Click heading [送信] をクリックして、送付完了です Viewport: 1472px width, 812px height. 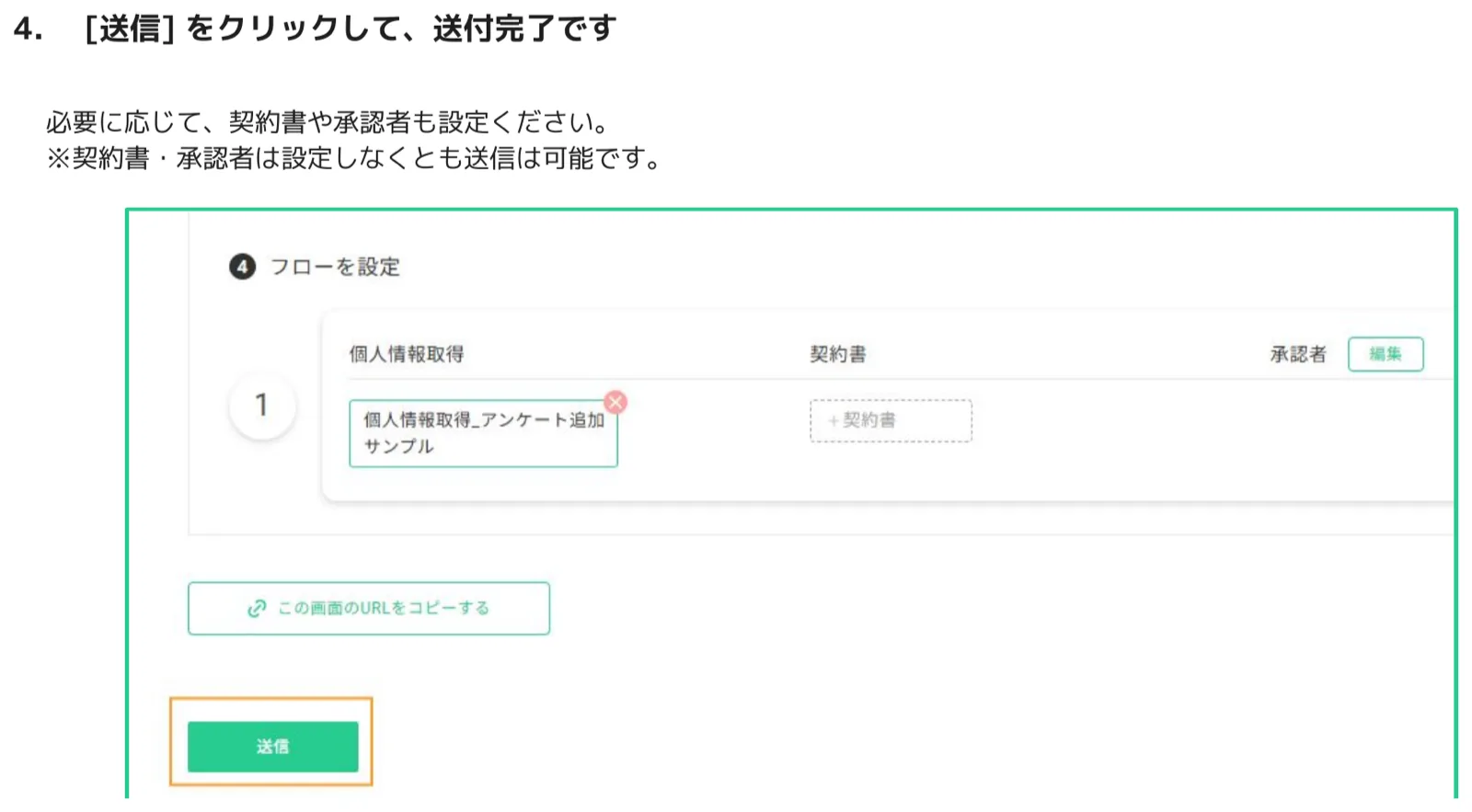[351, 29]
